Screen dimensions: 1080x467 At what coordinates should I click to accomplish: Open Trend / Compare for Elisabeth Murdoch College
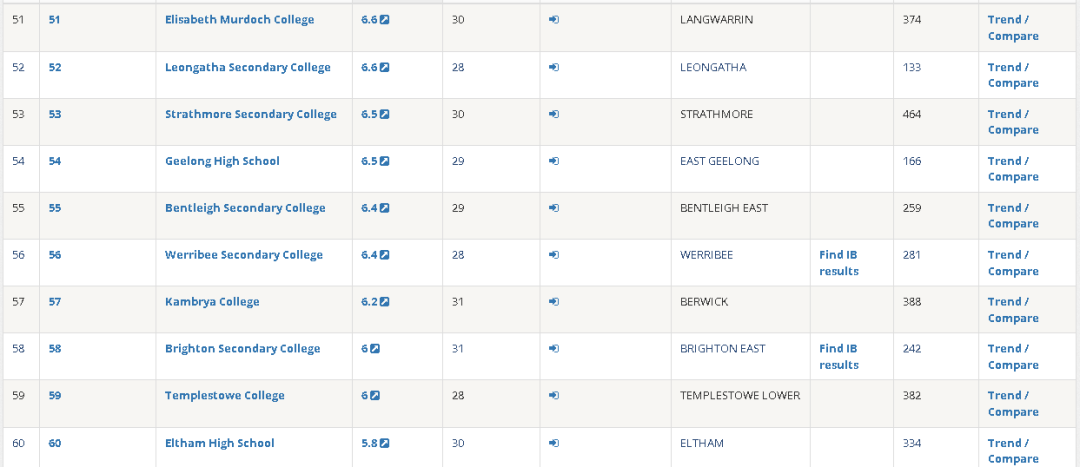1012,28
